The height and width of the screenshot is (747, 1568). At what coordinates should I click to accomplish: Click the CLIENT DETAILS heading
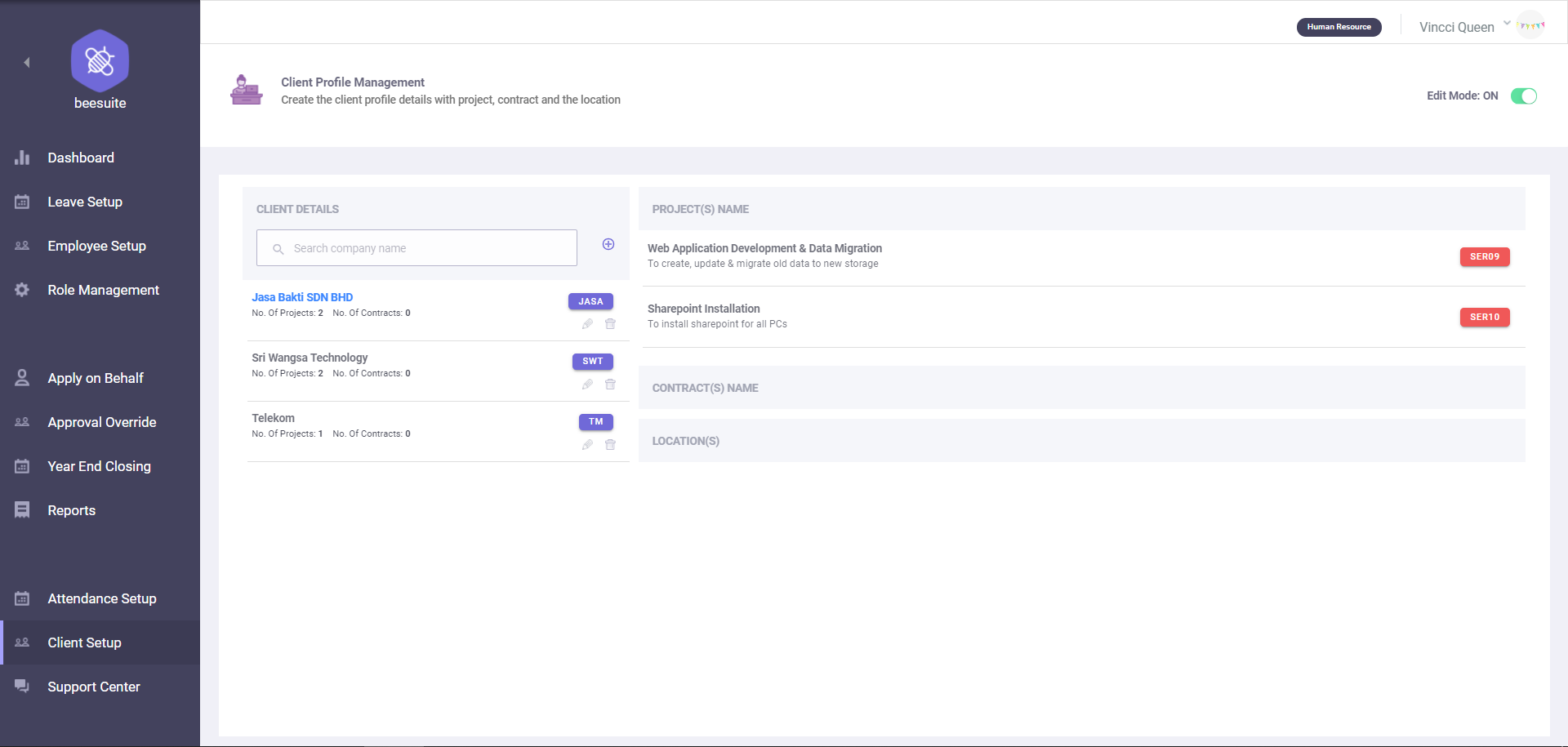[297, 209]
